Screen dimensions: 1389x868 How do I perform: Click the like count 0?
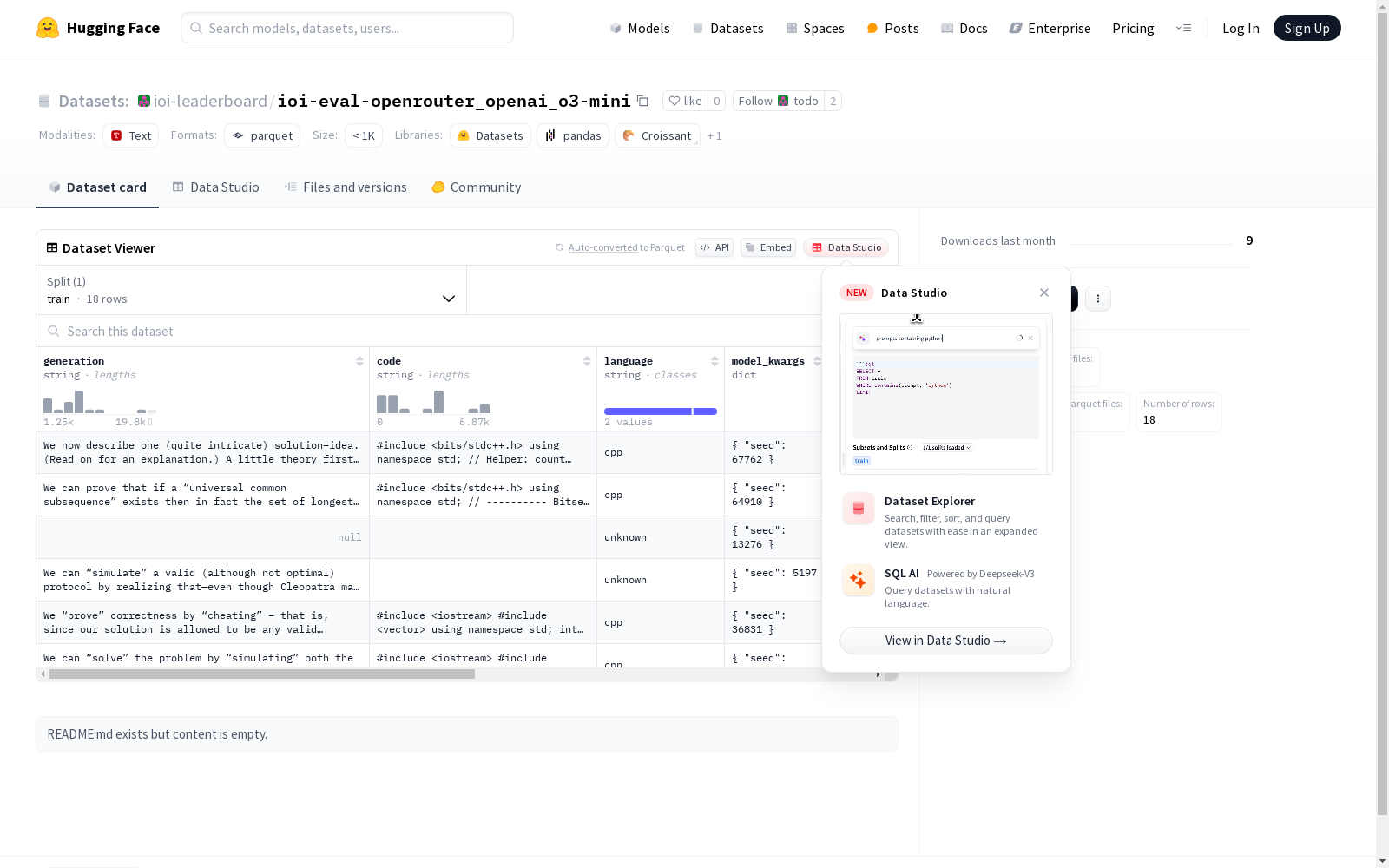[x=716, y=101]
